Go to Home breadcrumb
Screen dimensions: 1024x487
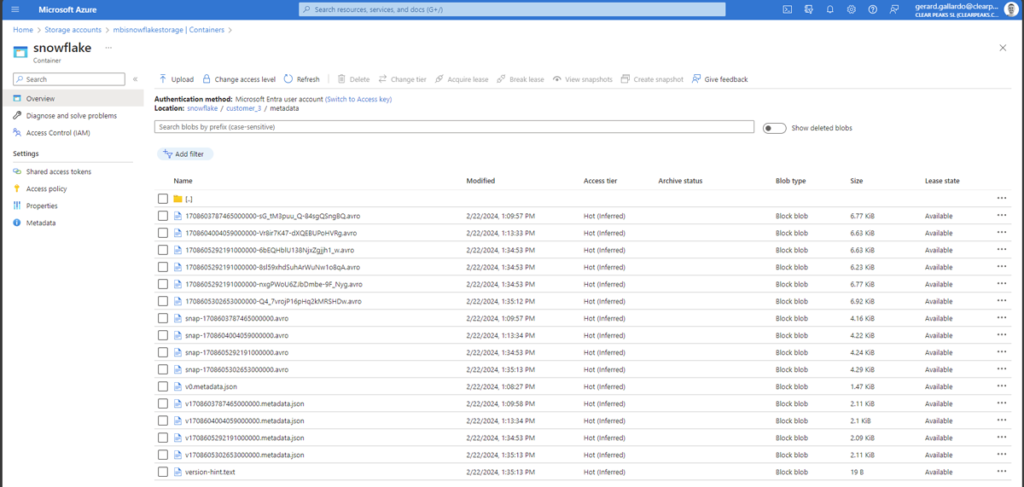pyautogui.click(x=23, y=30)
